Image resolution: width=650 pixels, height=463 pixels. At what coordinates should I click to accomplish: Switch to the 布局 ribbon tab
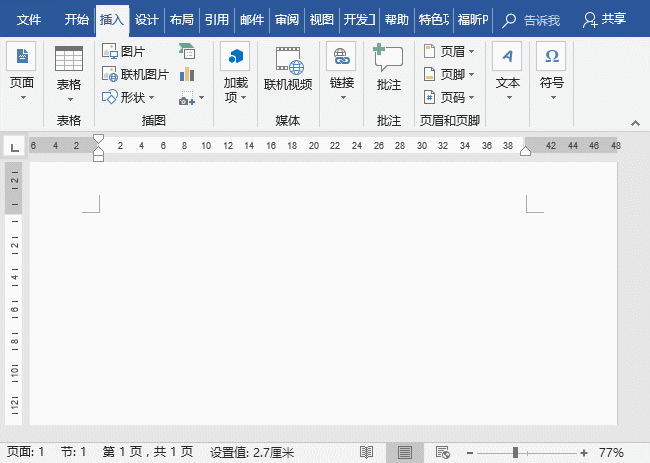pyautogui.click(x=182, y=19)
